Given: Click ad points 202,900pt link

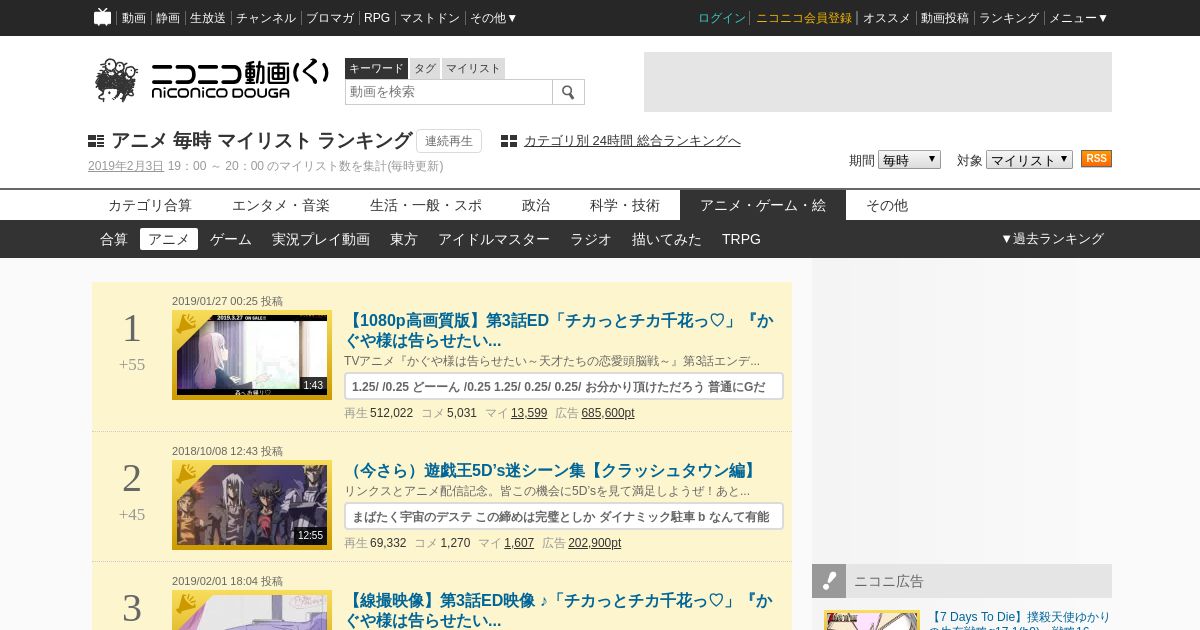Looking at the screenshot, I should pyautogui.click(x=594, y=543).
